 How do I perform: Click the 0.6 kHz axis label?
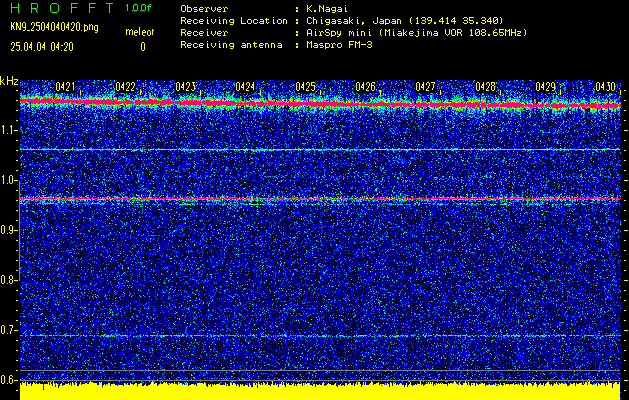[x=8, y=380]
